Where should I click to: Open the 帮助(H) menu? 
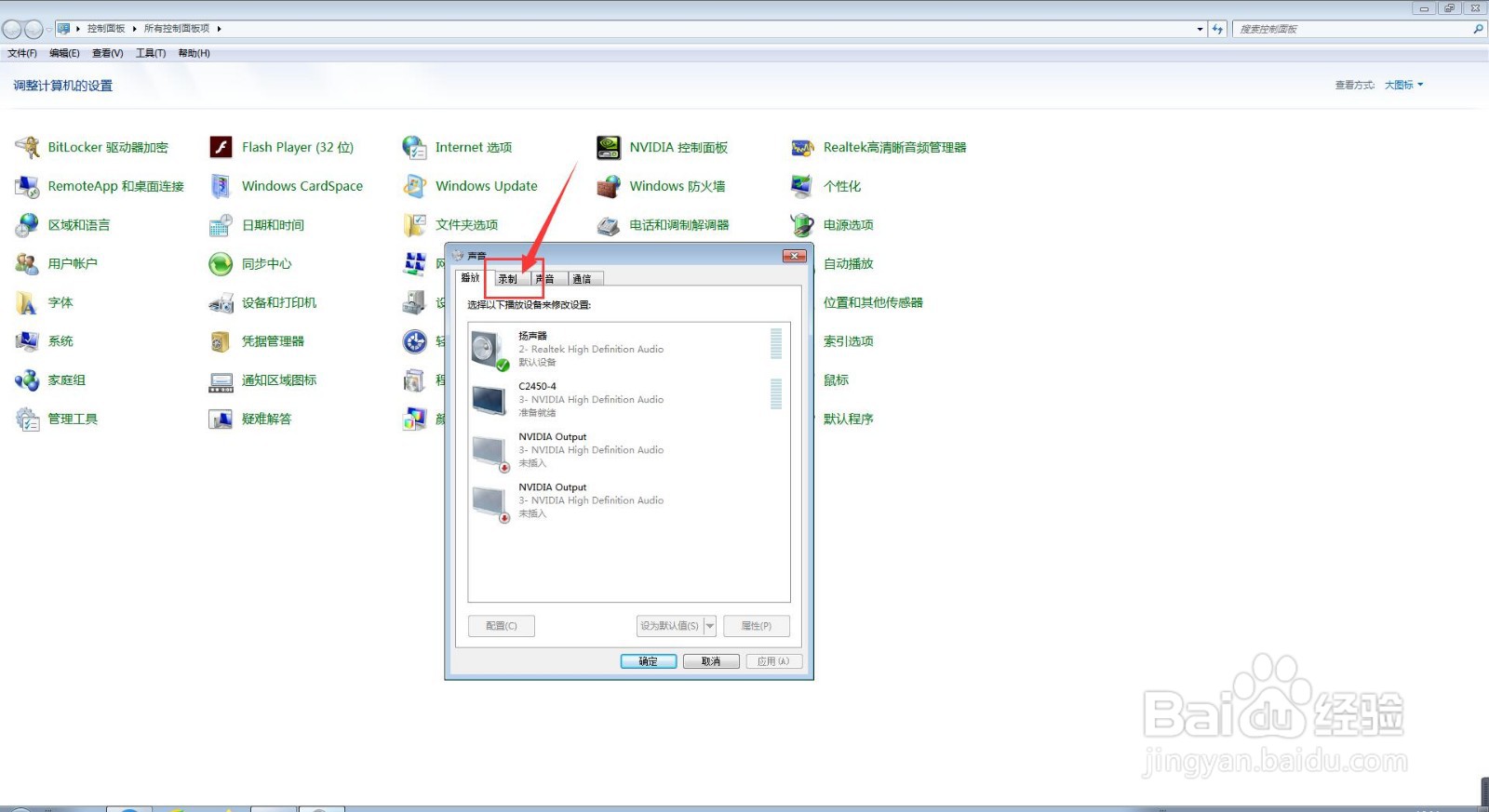(x=194, y=53)
